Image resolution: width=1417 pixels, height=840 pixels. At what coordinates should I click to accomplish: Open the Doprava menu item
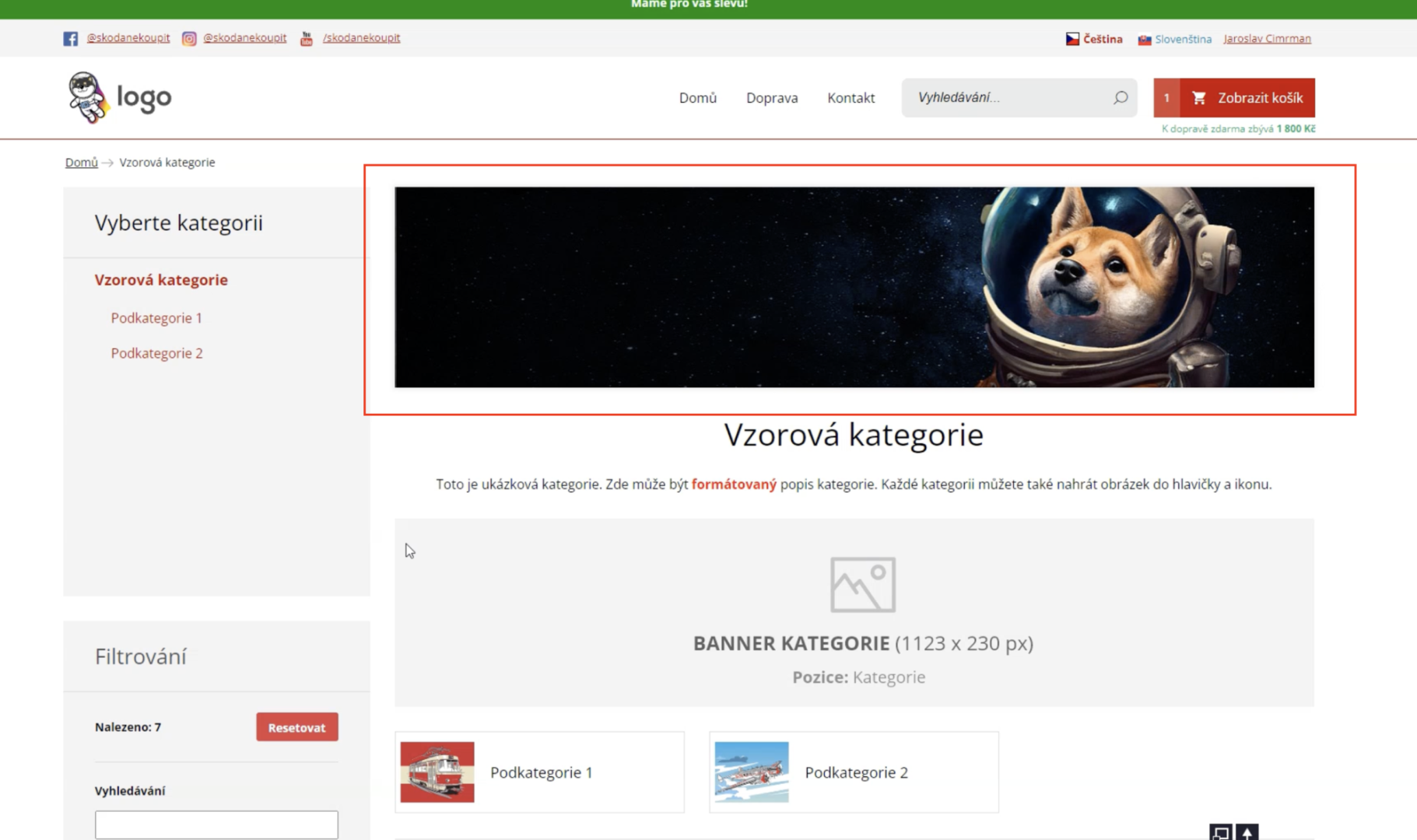pyautogui.click(x=772, y=98)
